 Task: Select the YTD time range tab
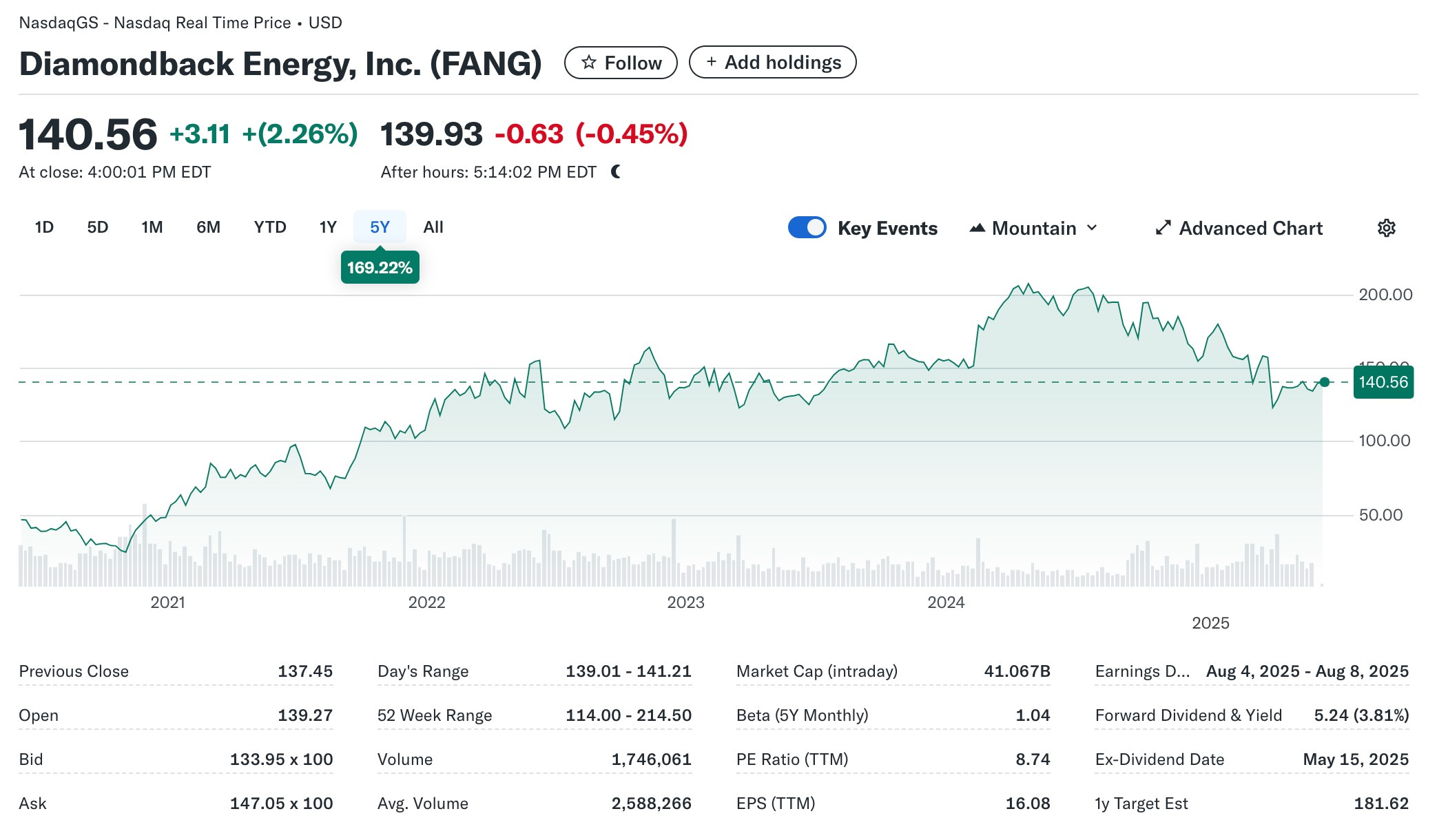click(x=269, y=227)
